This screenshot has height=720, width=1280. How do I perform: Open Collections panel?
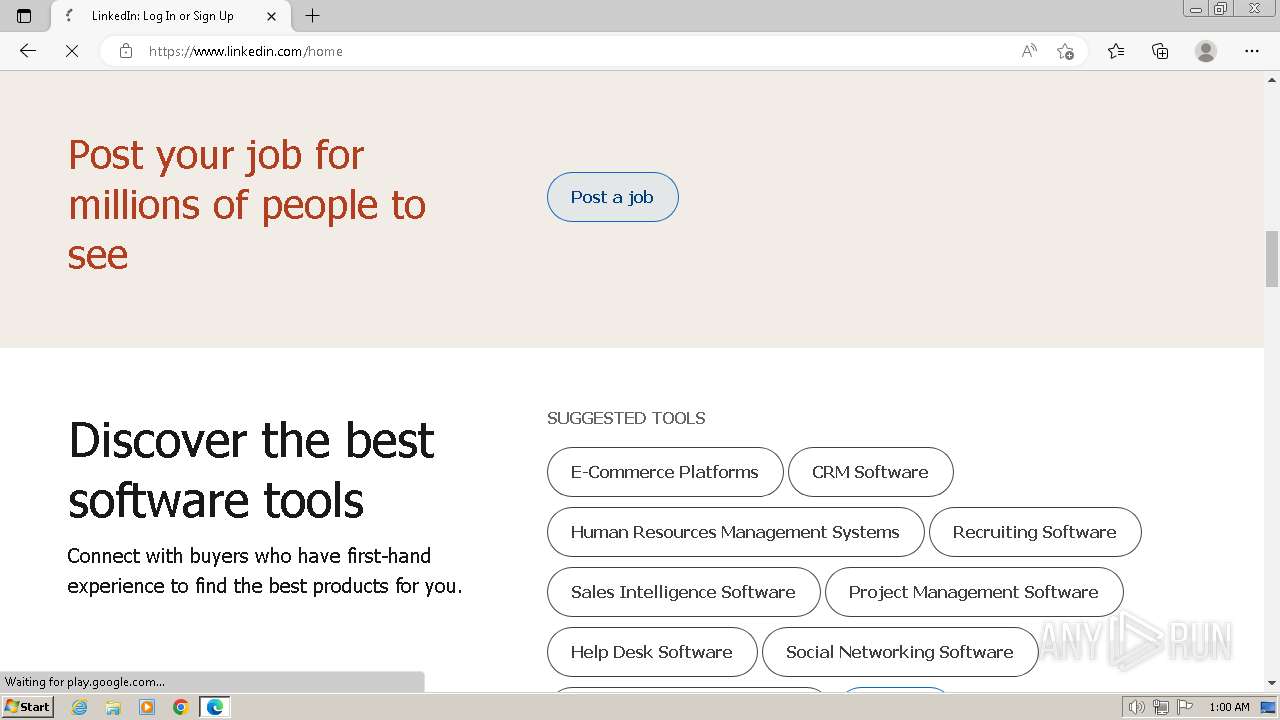tap(1160, 51)
